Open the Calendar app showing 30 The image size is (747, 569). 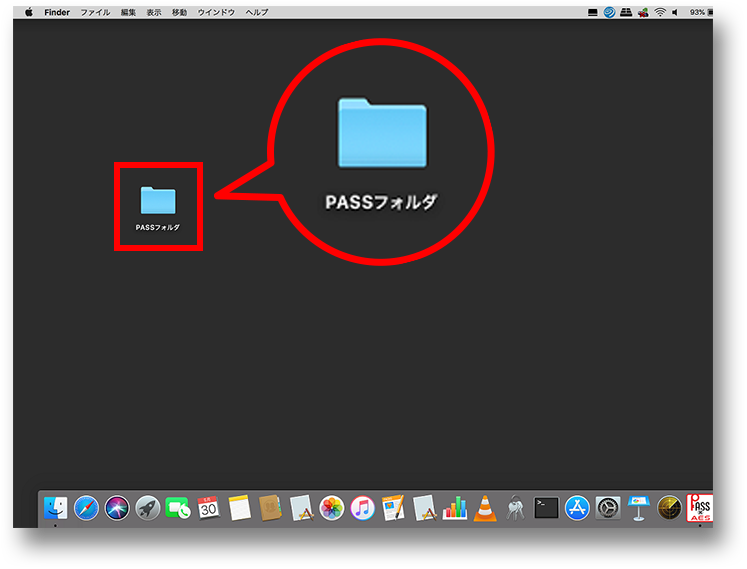(x=208, y=508)
